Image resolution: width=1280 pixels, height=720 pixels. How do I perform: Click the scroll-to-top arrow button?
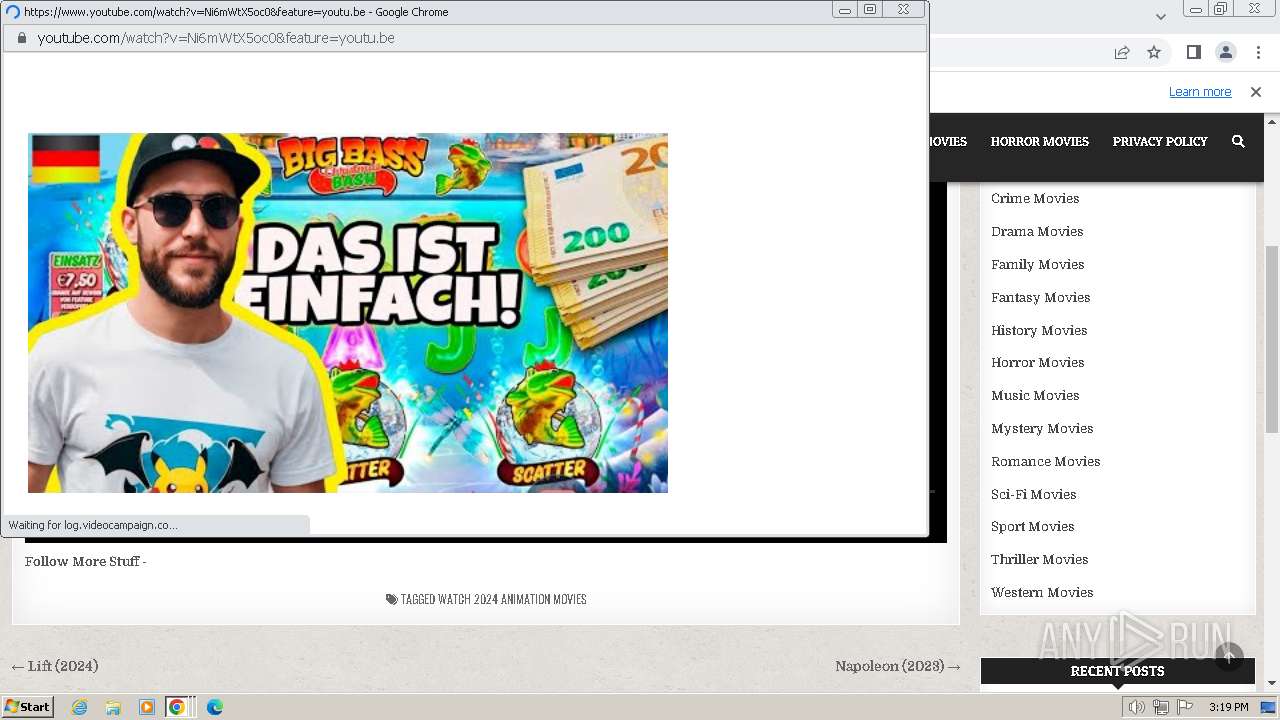click(1229, 657)
